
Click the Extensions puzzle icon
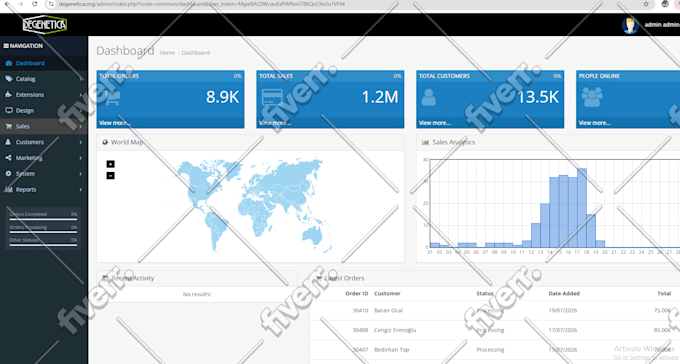coord(9,95)
